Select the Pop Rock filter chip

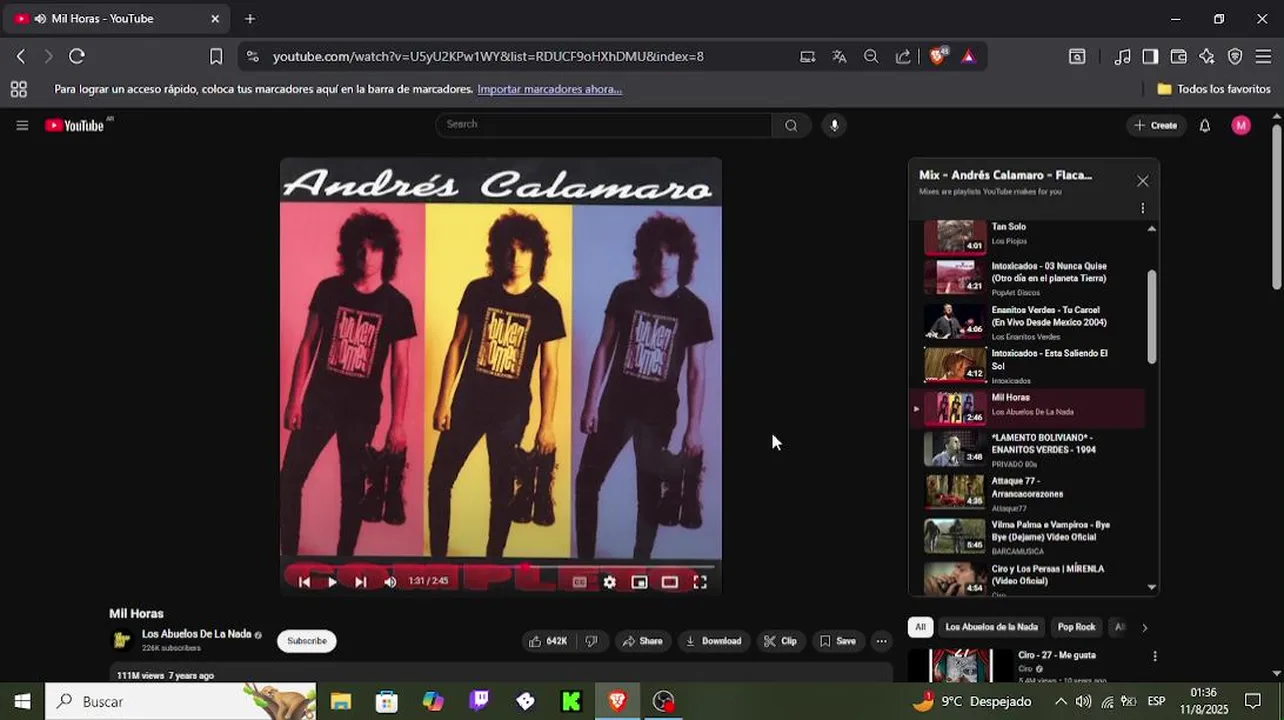[x=1076, y=627]
